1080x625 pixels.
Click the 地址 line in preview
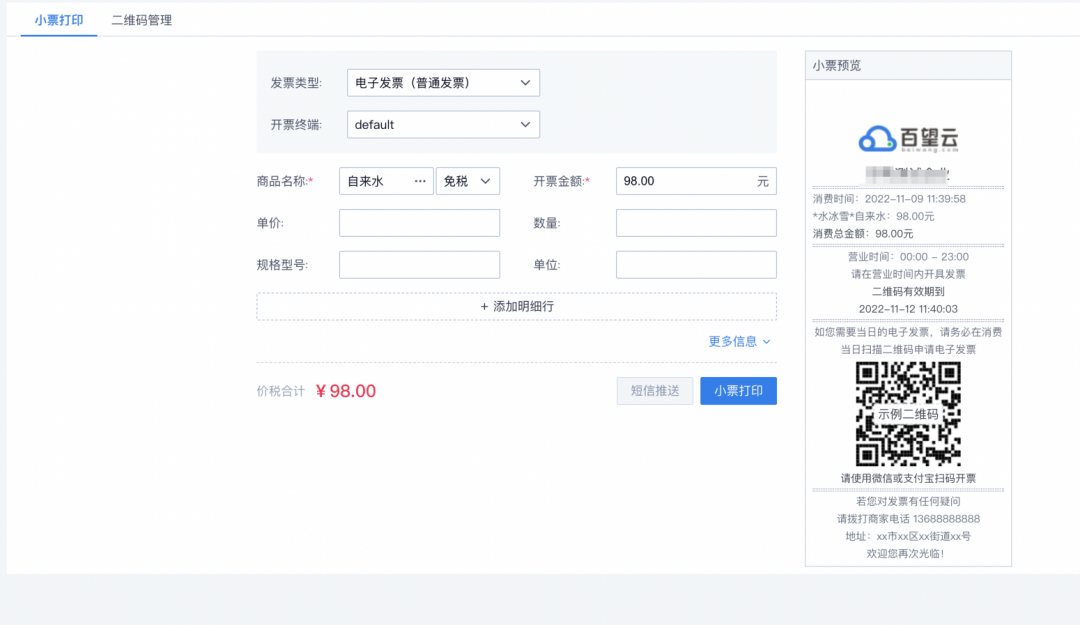coord(908,535)
